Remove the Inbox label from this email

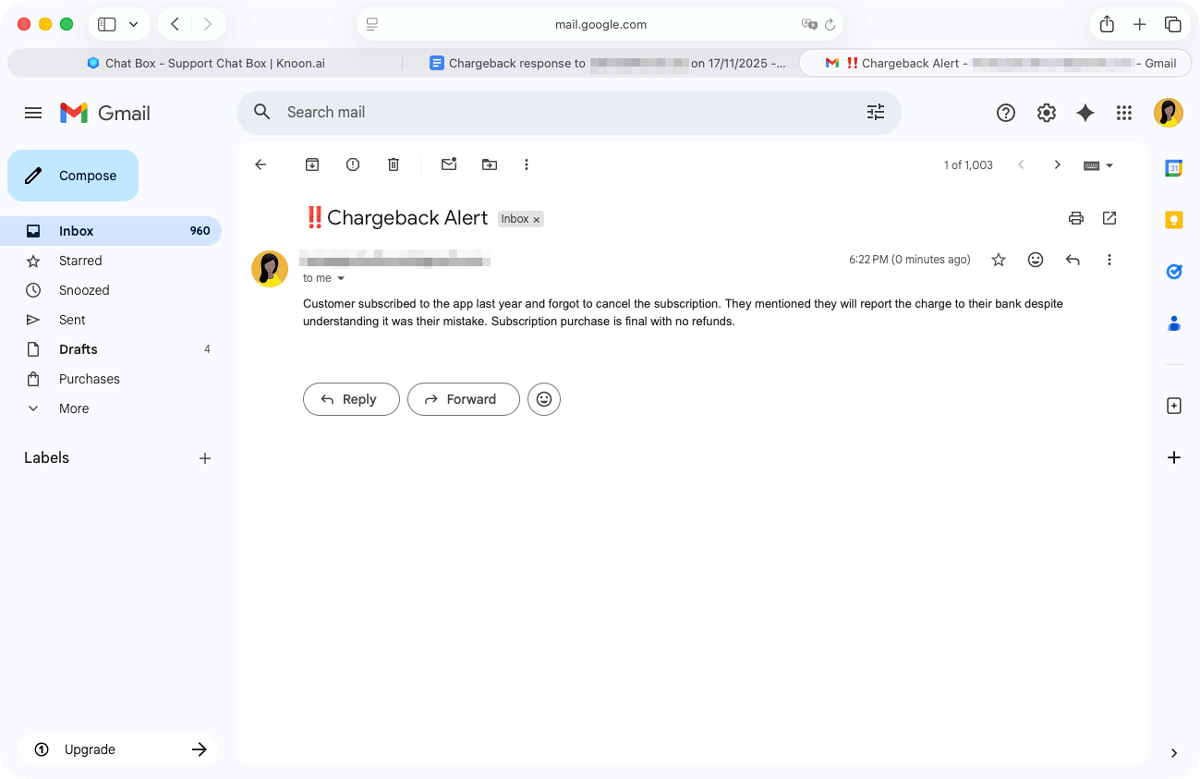click(536, 219)
